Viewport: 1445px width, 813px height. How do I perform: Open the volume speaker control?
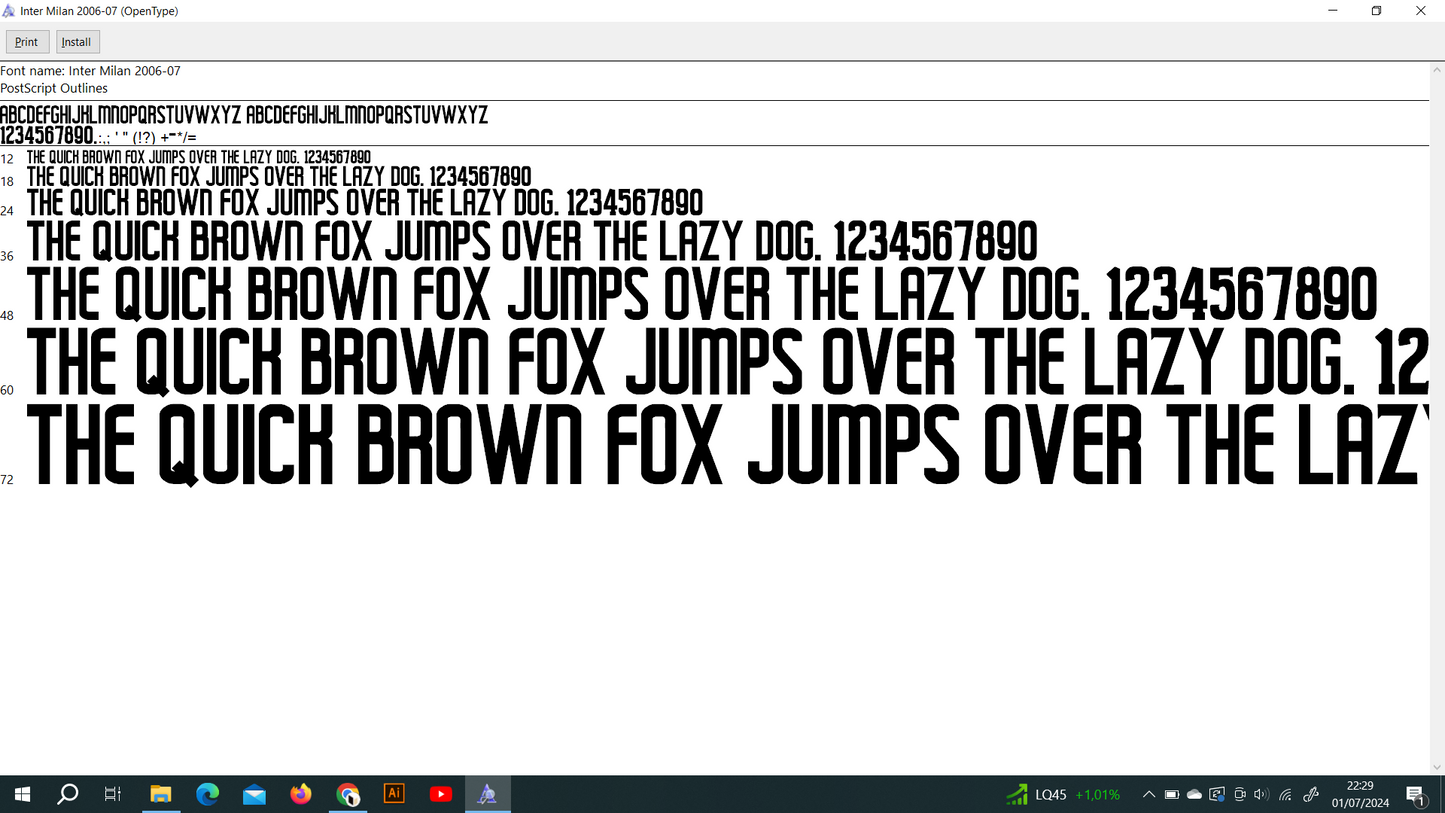1261,795
